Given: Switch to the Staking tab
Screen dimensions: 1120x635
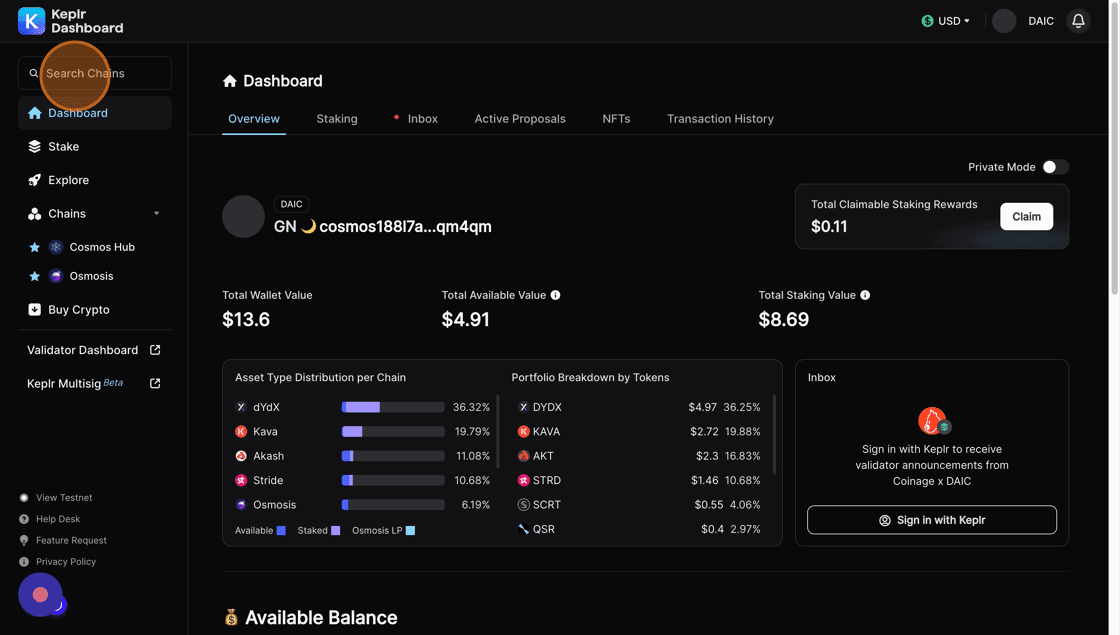Looking at the screenshot, I should tap(337, 119).
